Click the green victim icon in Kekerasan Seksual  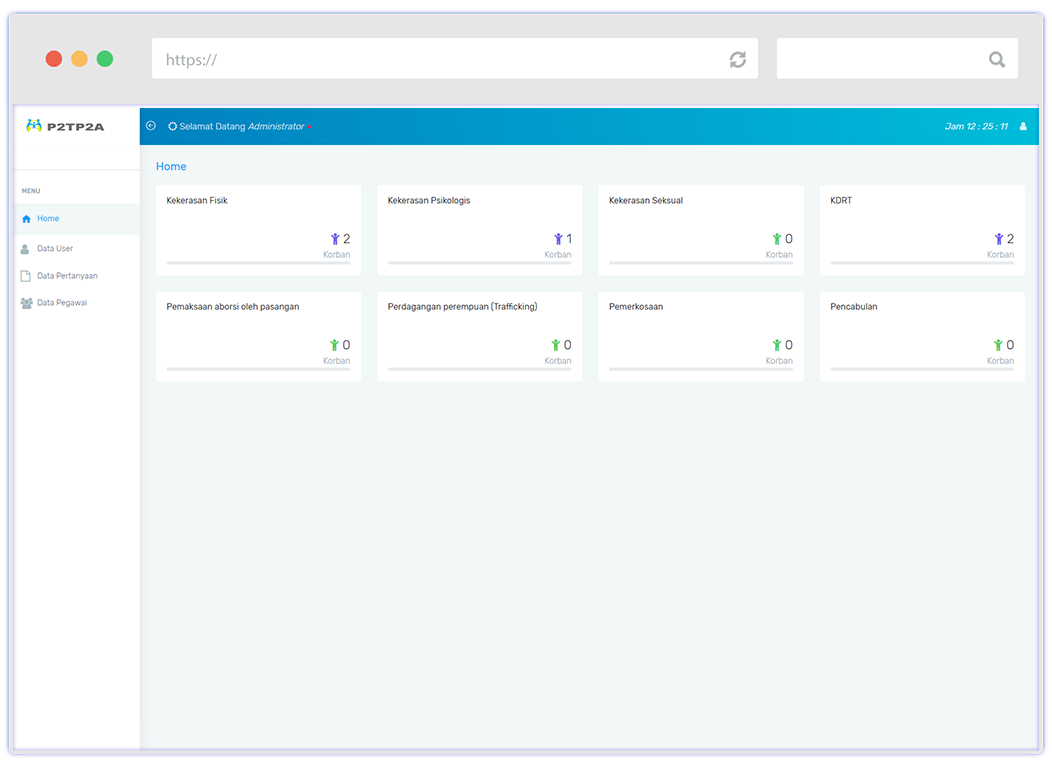point(777,239)
